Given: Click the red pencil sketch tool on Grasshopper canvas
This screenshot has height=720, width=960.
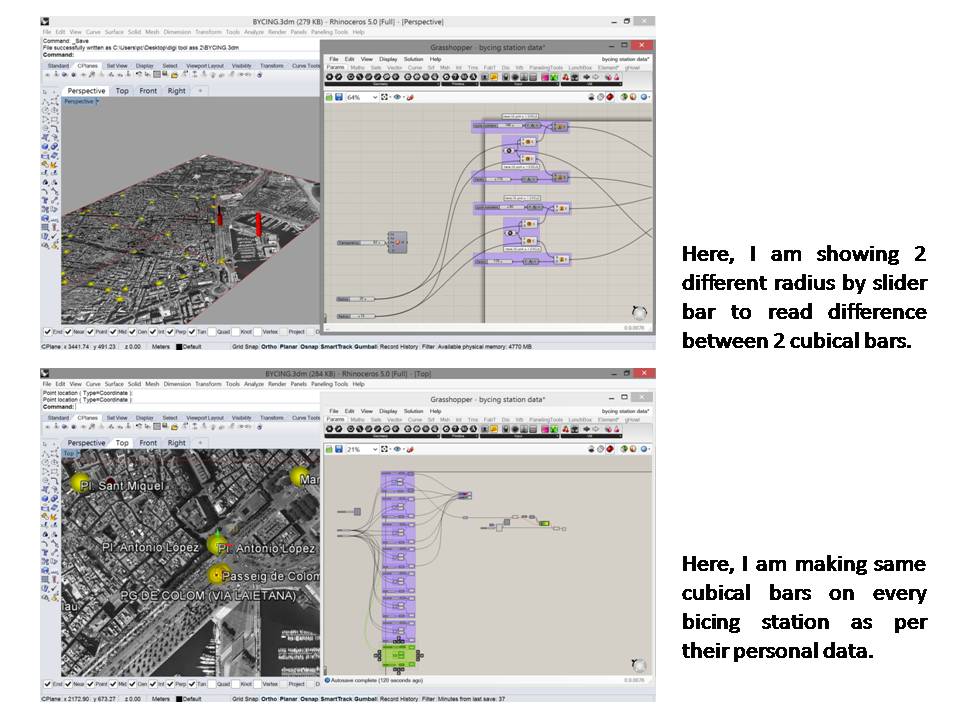Looking at the screenshot, I should (409, 97).
